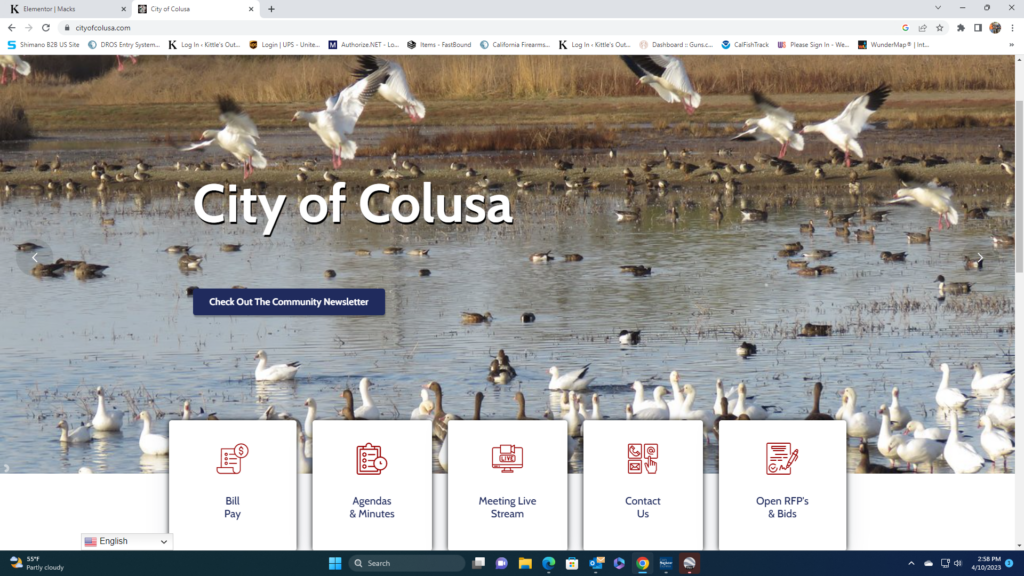This screenshot has height=576, width=1024.
Task: Show hidden system tray icons chevron
Action: (911, 563)
